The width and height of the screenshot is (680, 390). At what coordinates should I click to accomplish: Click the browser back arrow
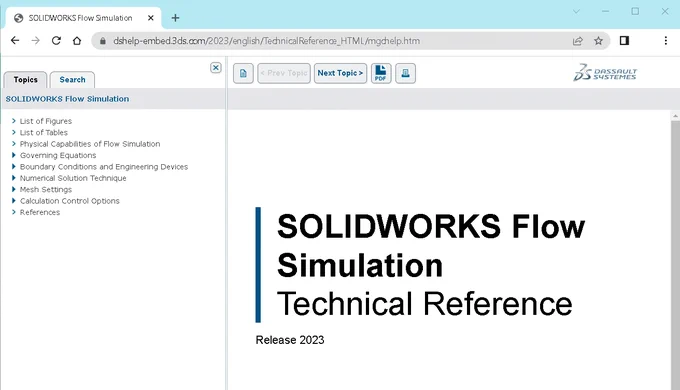click(15, 41)
